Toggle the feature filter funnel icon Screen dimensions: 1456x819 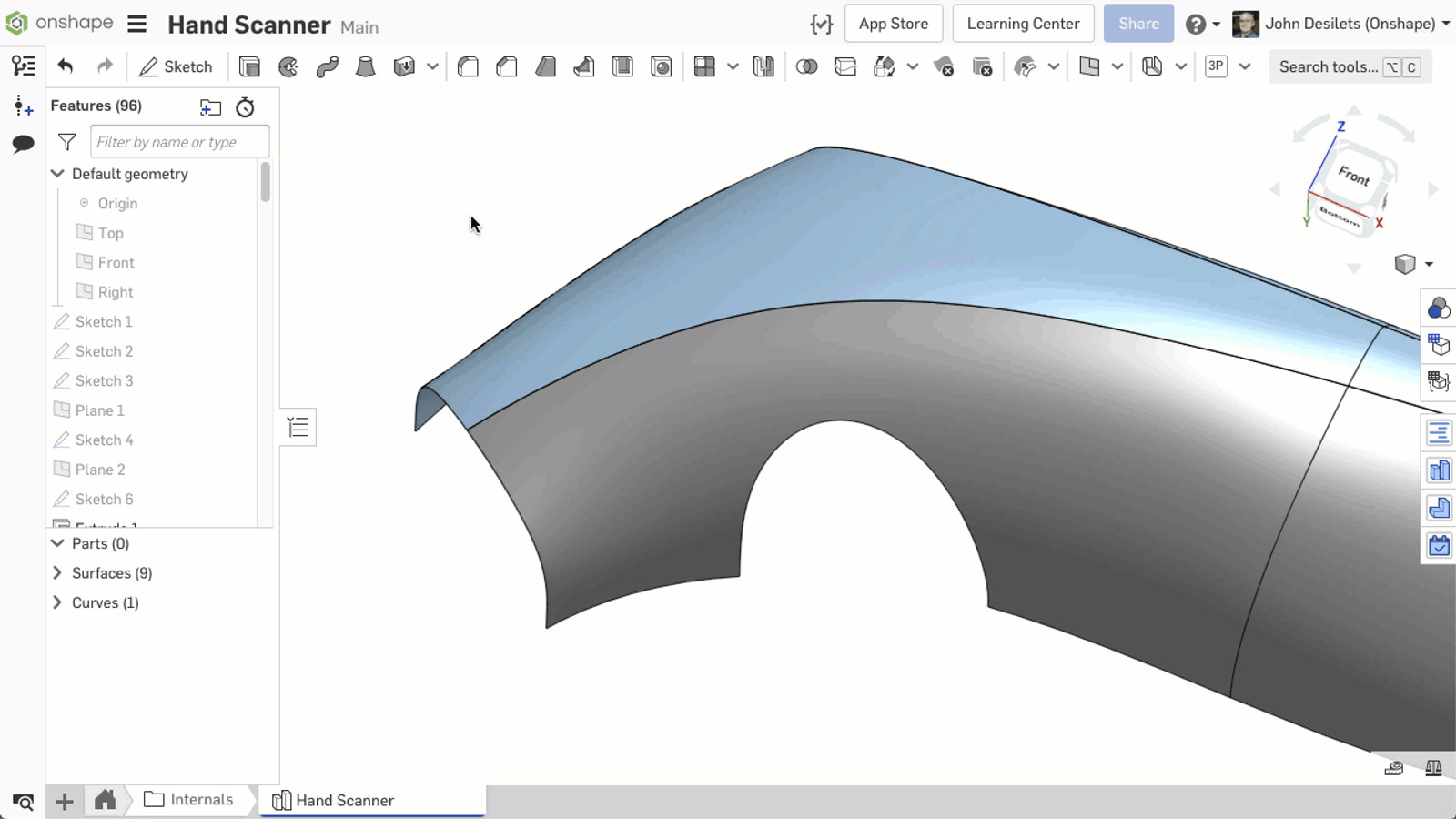(66, 142)
